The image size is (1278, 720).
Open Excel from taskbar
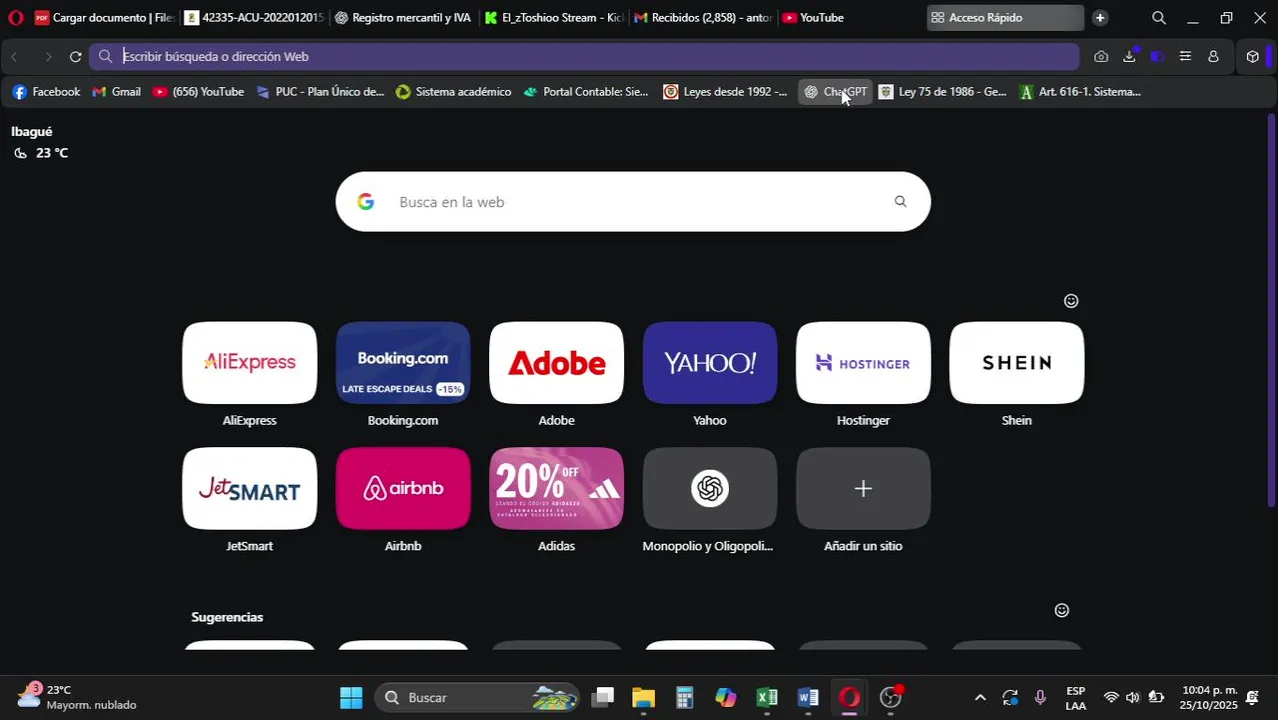767,698
